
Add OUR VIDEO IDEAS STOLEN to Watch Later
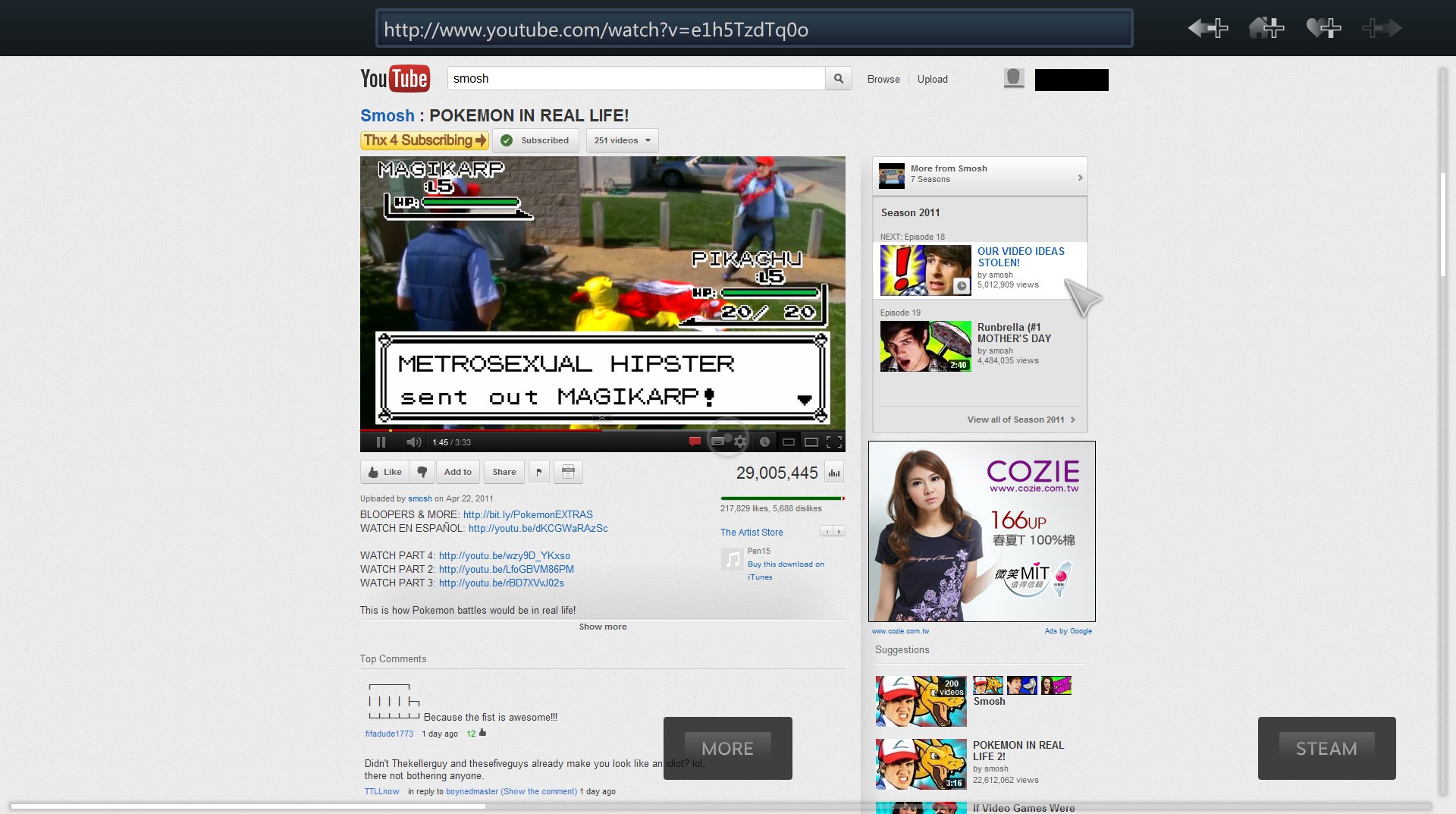coord(962,286)
